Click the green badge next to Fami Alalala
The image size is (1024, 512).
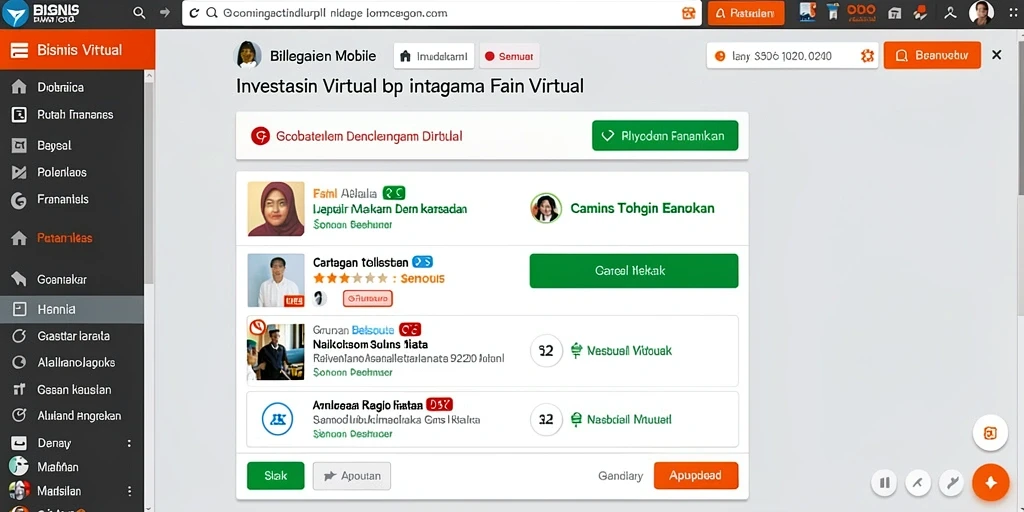pos(394,193)
